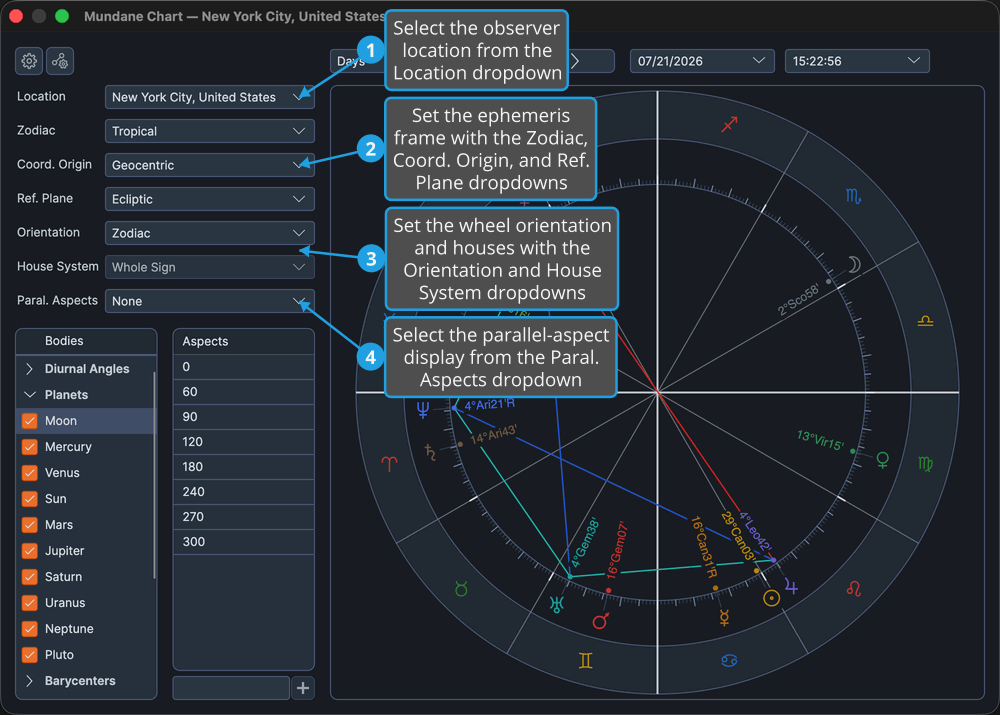The width and height of the screenshot is (1000, 715).
Task: Uncheck the Uranus checkbox
Action: [29, 603]
